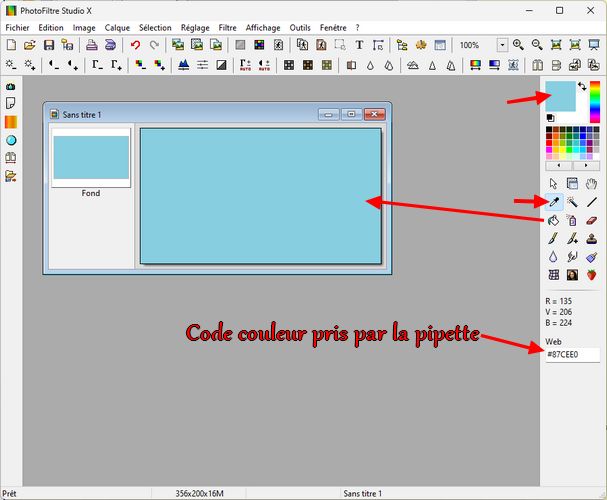The height and width of the screenshot is (500, 607).
Task: Print the image using the printer icon
Action: coord(92,45)
